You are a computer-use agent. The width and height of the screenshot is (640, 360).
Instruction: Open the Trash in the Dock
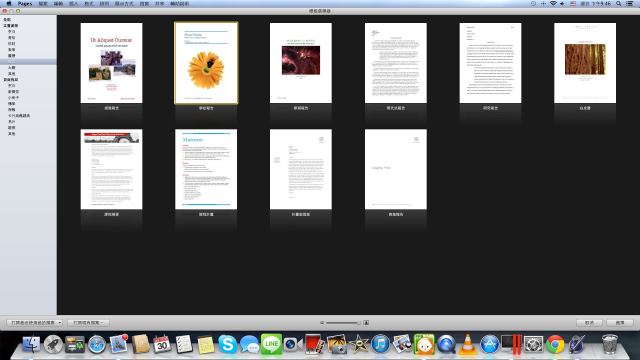coord(609,344)
